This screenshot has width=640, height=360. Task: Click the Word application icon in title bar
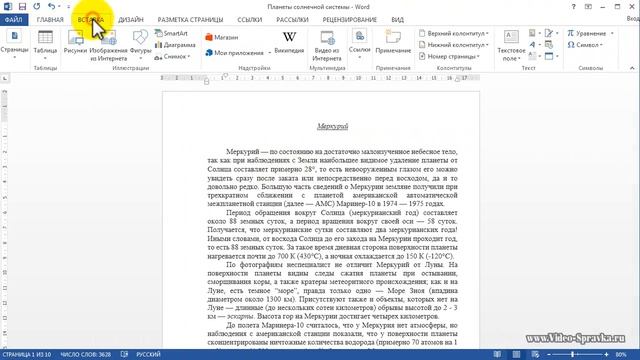click(7, 7)
